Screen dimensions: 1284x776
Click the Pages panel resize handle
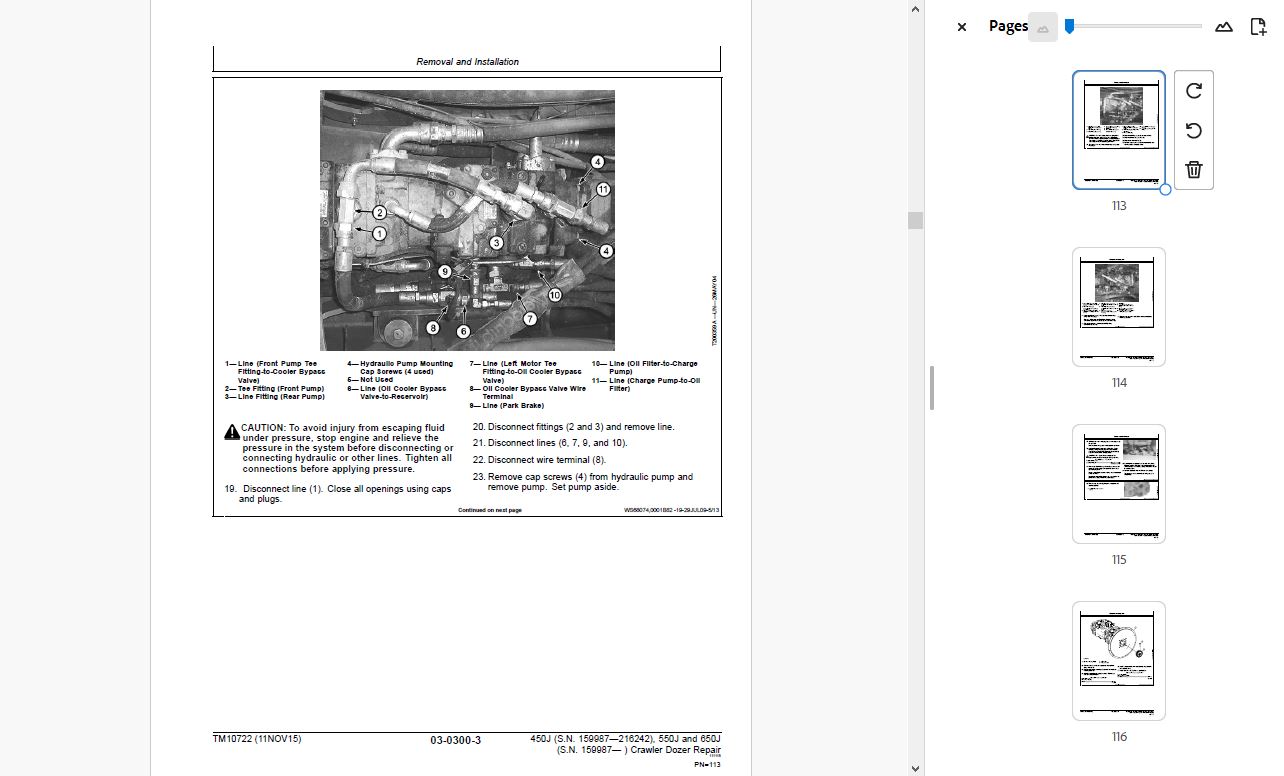tap(932, 388)
